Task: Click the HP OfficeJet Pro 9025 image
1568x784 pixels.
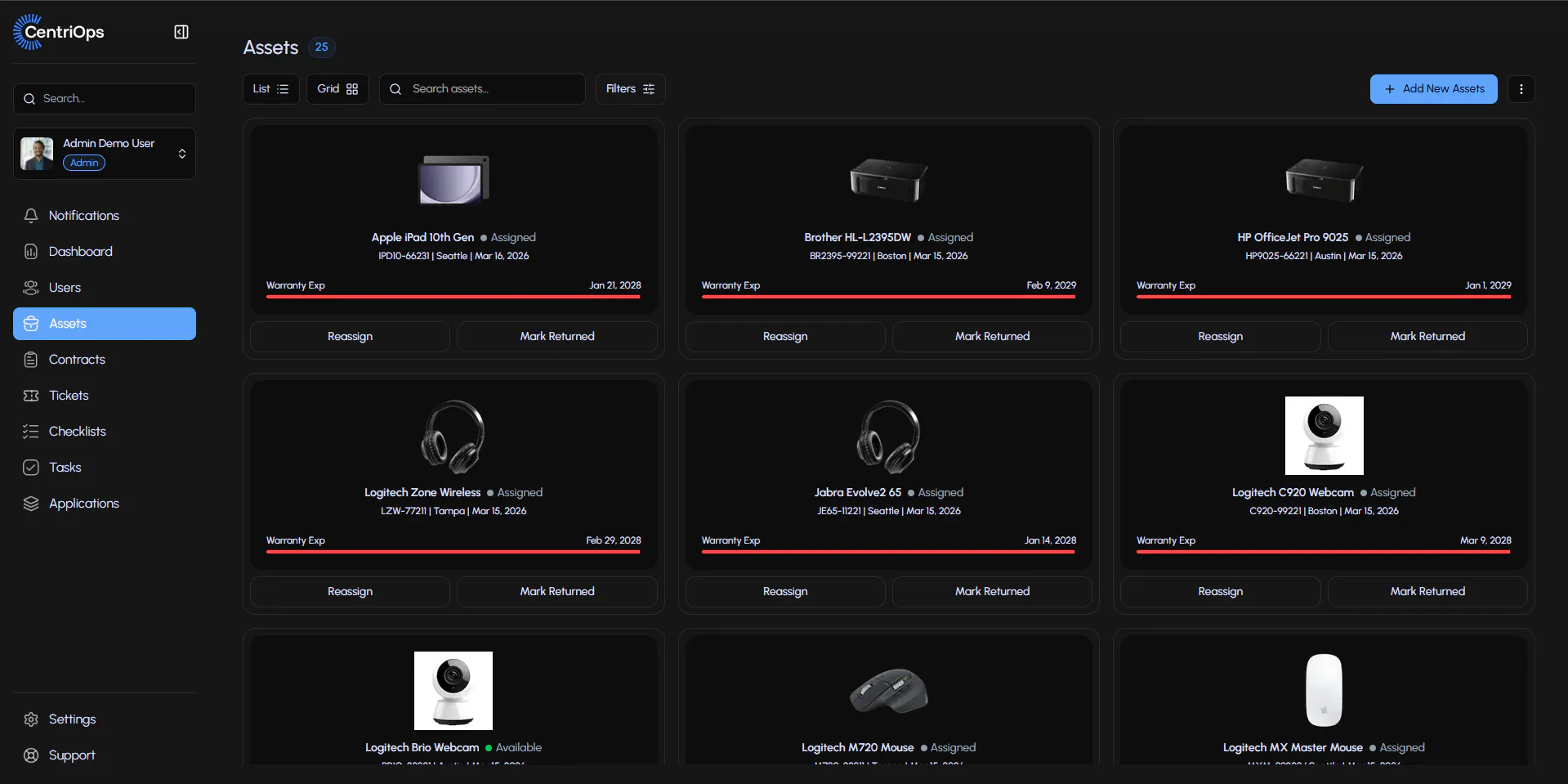Action: pyautogui.click(x=1325, y=180)
